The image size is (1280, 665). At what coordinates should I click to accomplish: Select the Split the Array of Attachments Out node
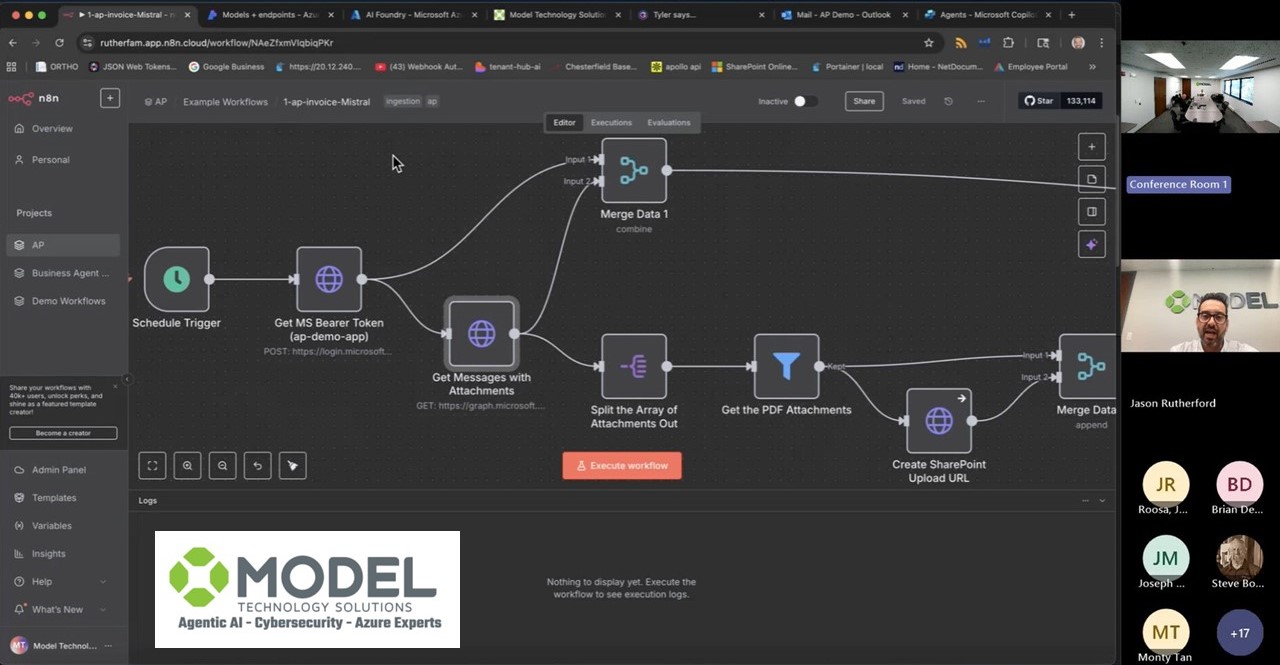tap(634, 366)
